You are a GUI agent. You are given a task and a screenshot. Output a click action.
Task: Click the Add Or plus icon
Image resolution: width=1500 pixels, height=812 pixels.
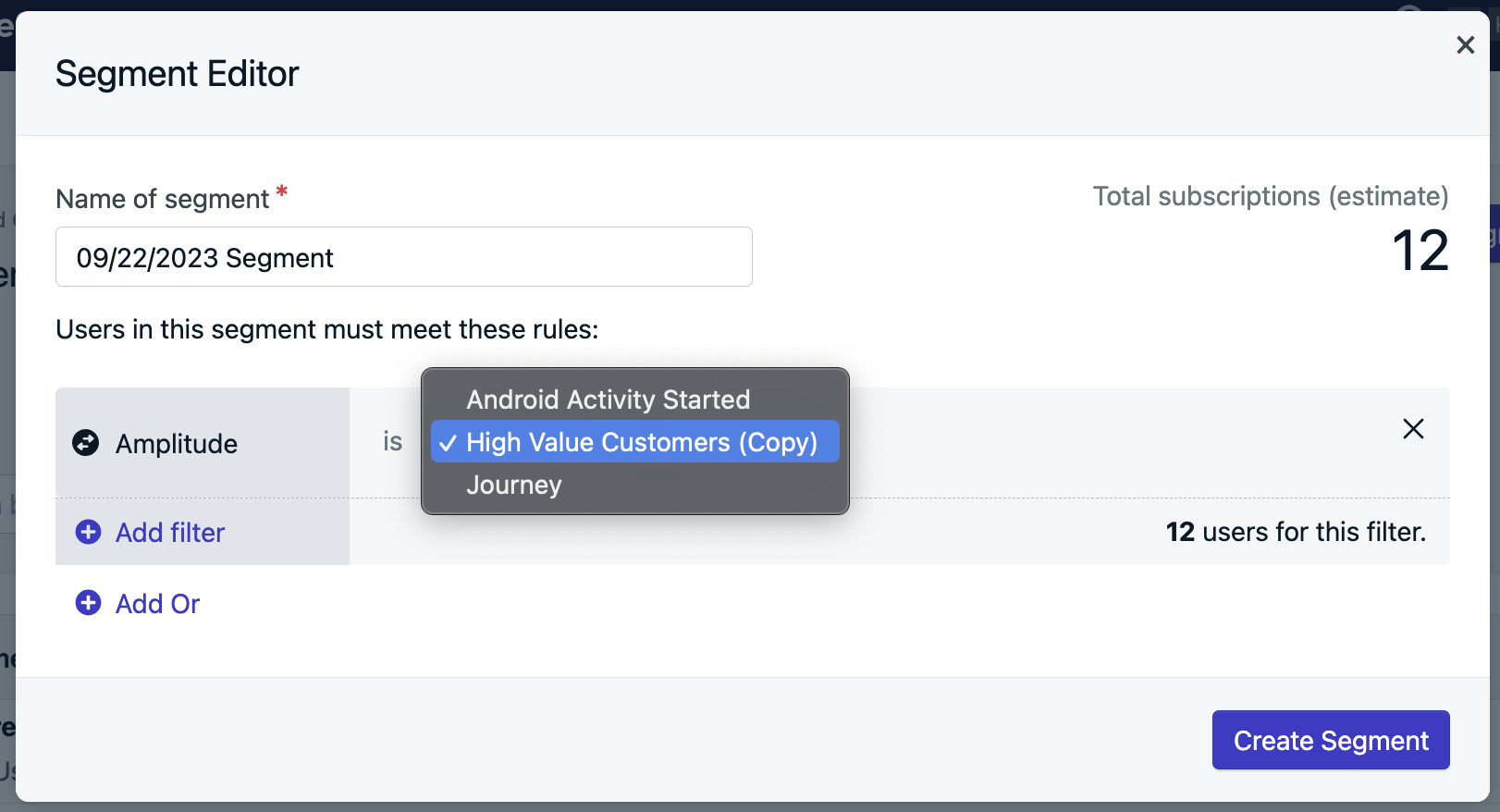pyautogui.click(x=88, y=603)
